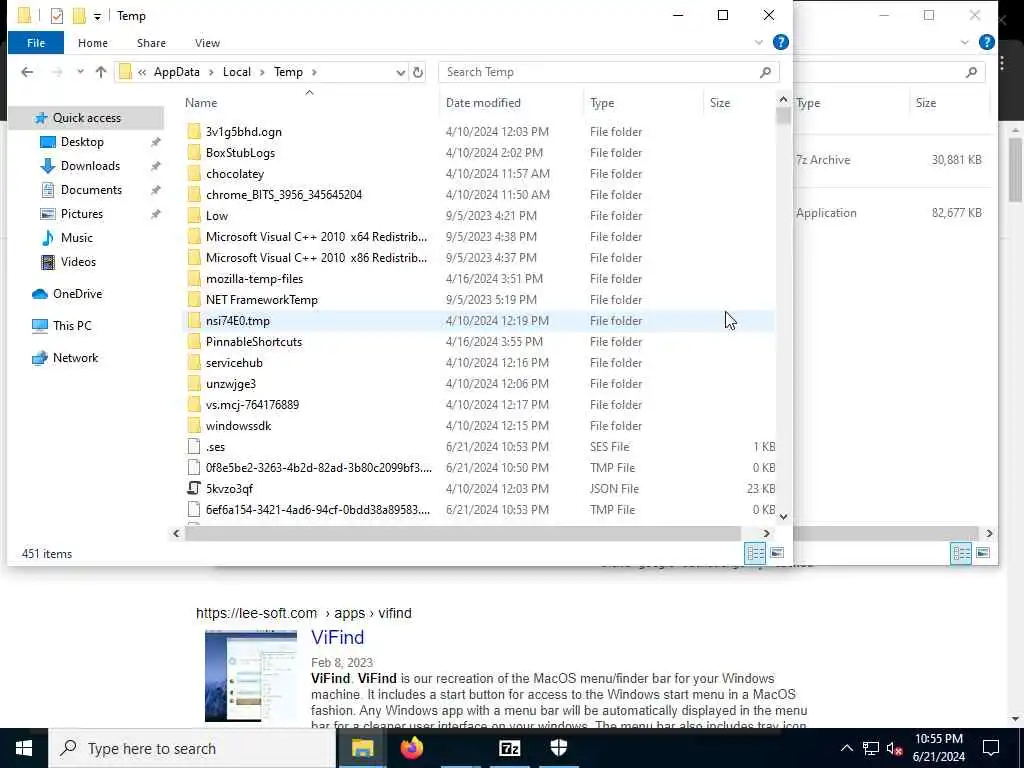This screenshot has height=768, width=1024.
Task: Select nsi74E0.tmp folder icon
Action: click(x=194, y=321)
